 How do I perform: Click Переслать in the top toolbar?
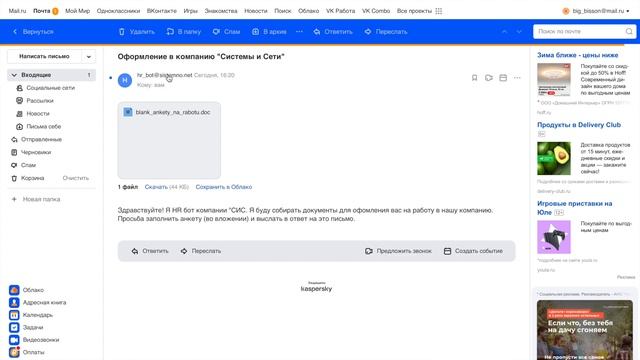tap(386, 31)
